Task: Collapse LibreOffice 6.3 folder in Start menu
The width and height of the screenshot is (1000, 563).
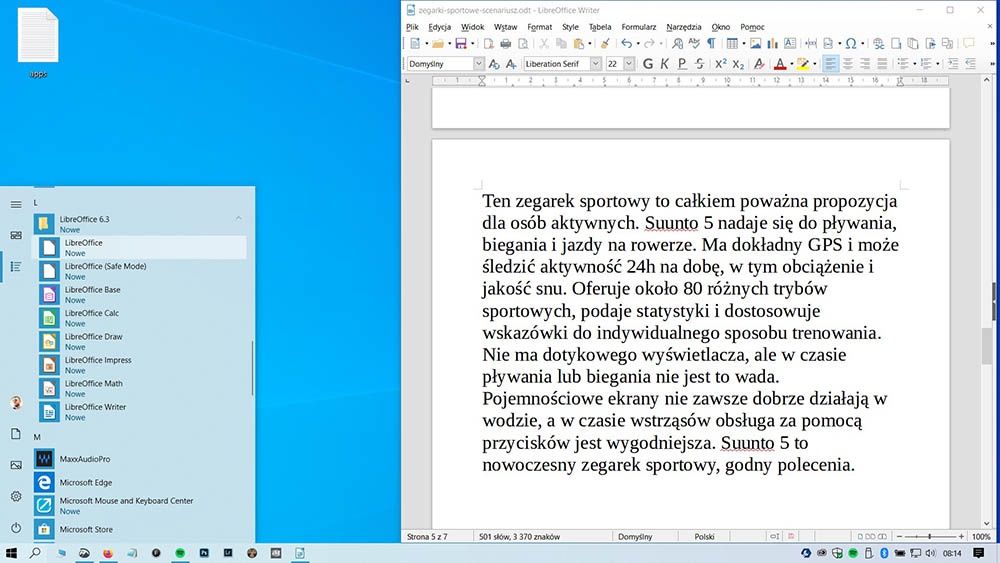Action: pos(238,219)
